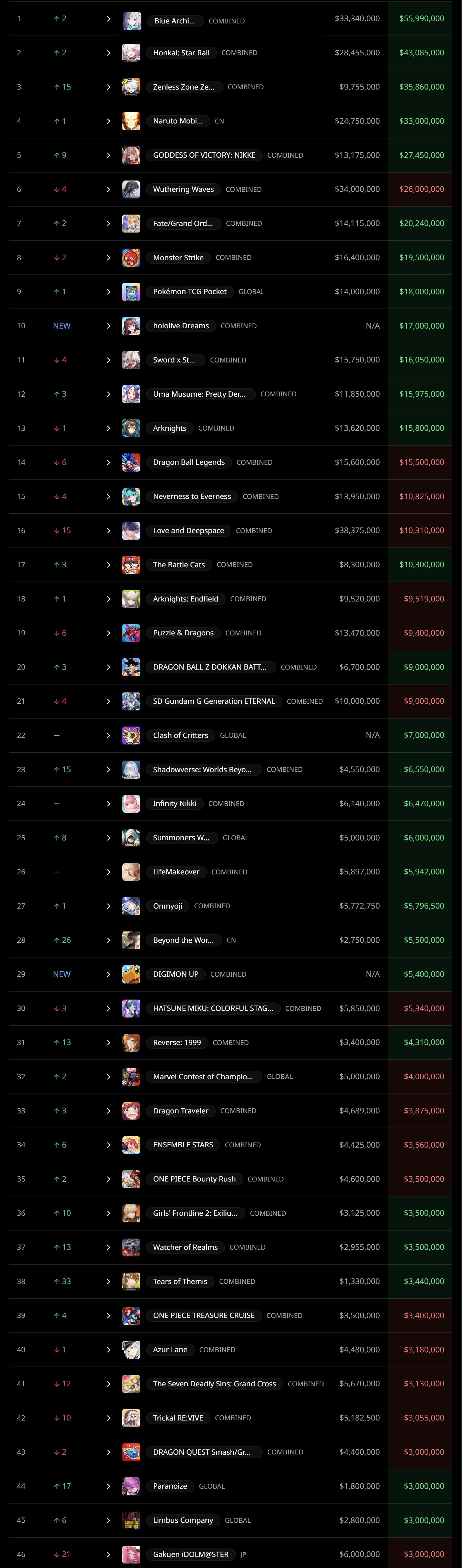This screenshot has width=463, height=1568.
Task: Click the Blue Archive game icon
Action: point(131,21)
